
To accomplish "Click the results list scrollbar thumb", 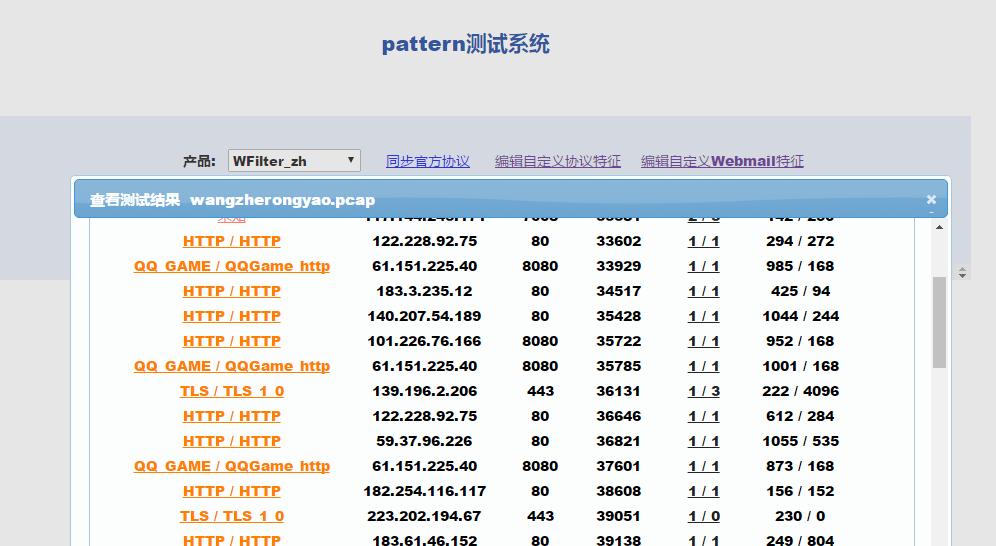I will (939, 322).
